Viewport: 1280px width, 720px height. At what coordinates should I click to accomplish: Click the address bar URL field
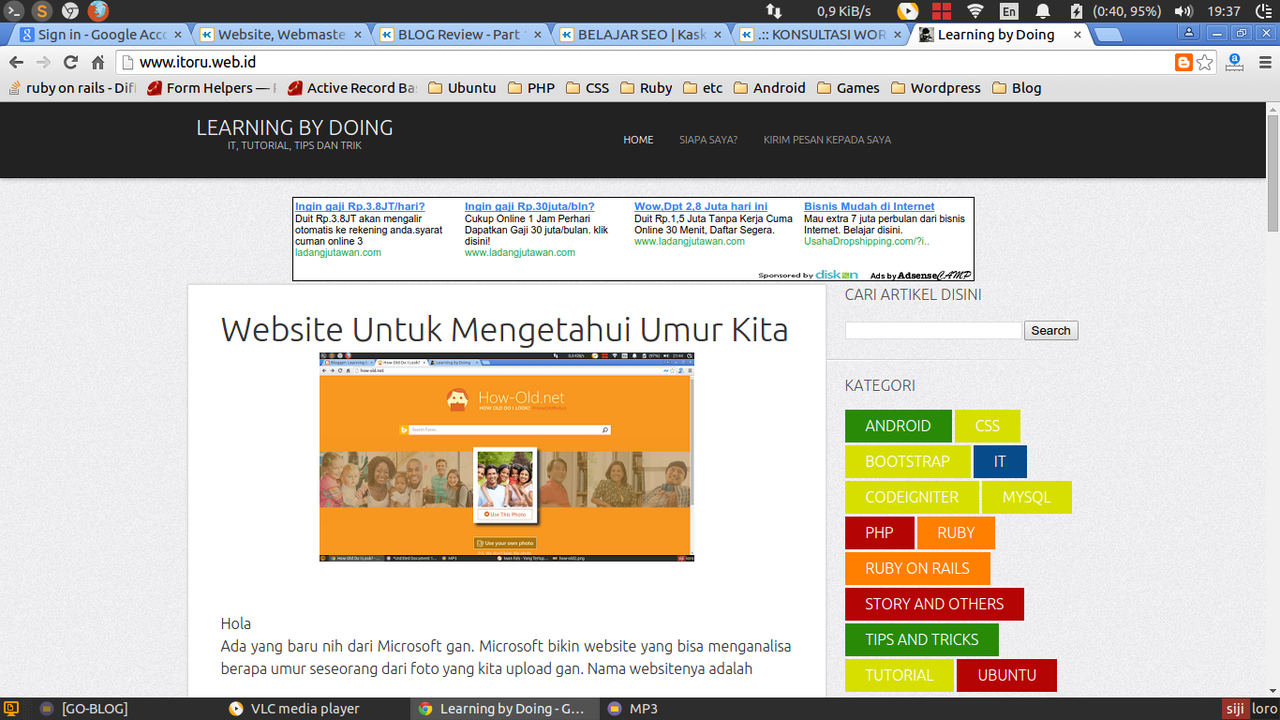[x=640, y=62]
